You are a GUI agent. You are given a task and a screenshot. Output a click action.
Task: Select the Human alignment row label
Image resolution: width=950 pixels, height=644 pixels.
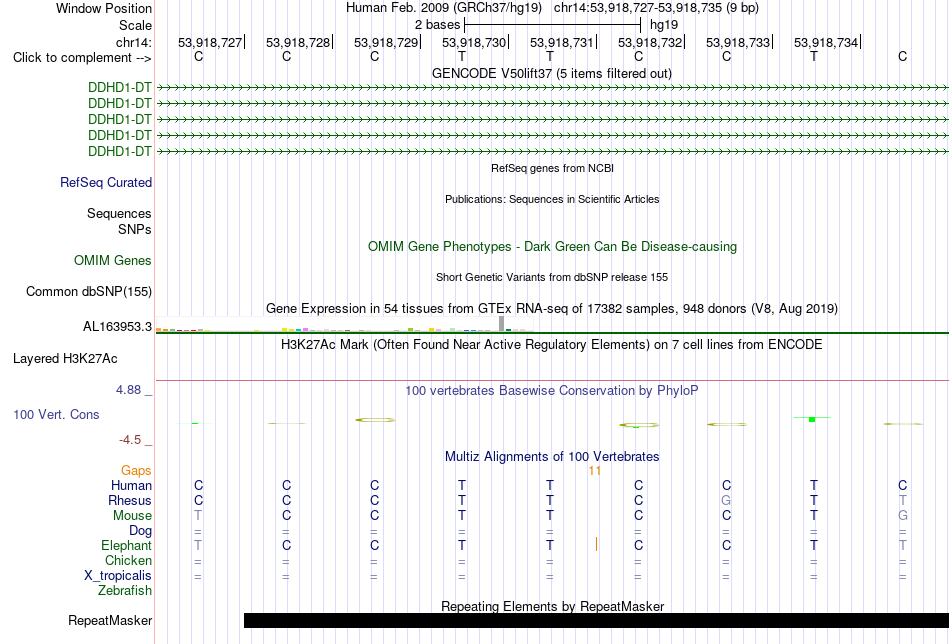tap(131, 485)
